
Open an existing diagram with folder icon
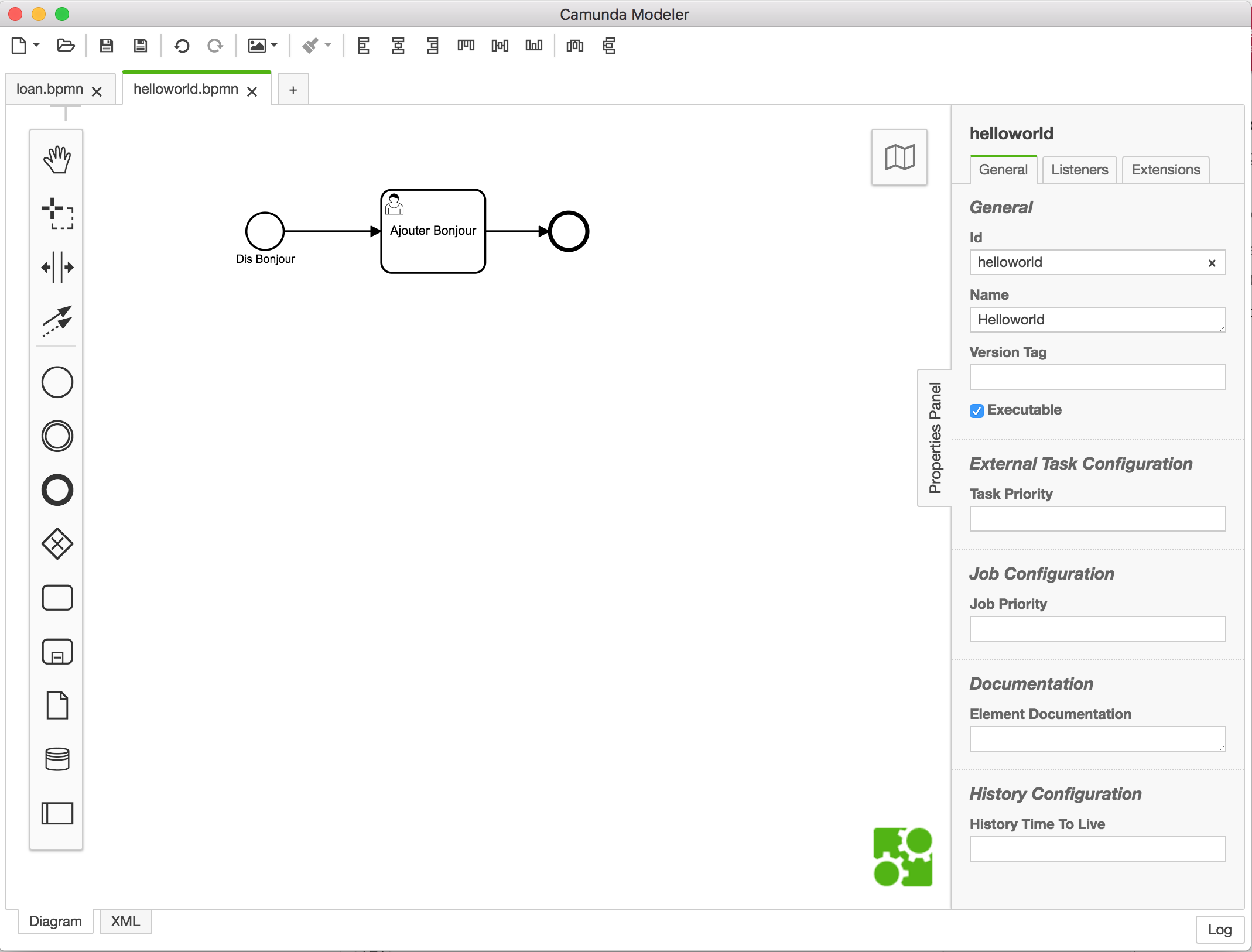pos(65,45)
